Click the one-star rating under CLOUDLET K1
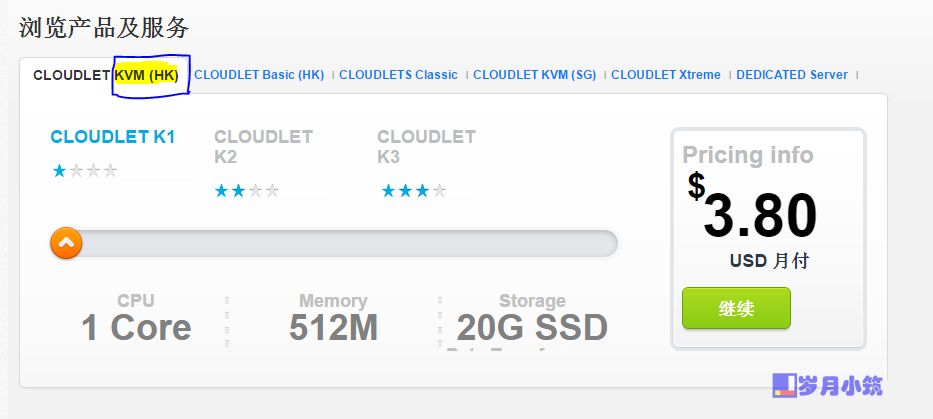This screenshot has height=419, width=933. pyautogui.click(x=84, y=171)
